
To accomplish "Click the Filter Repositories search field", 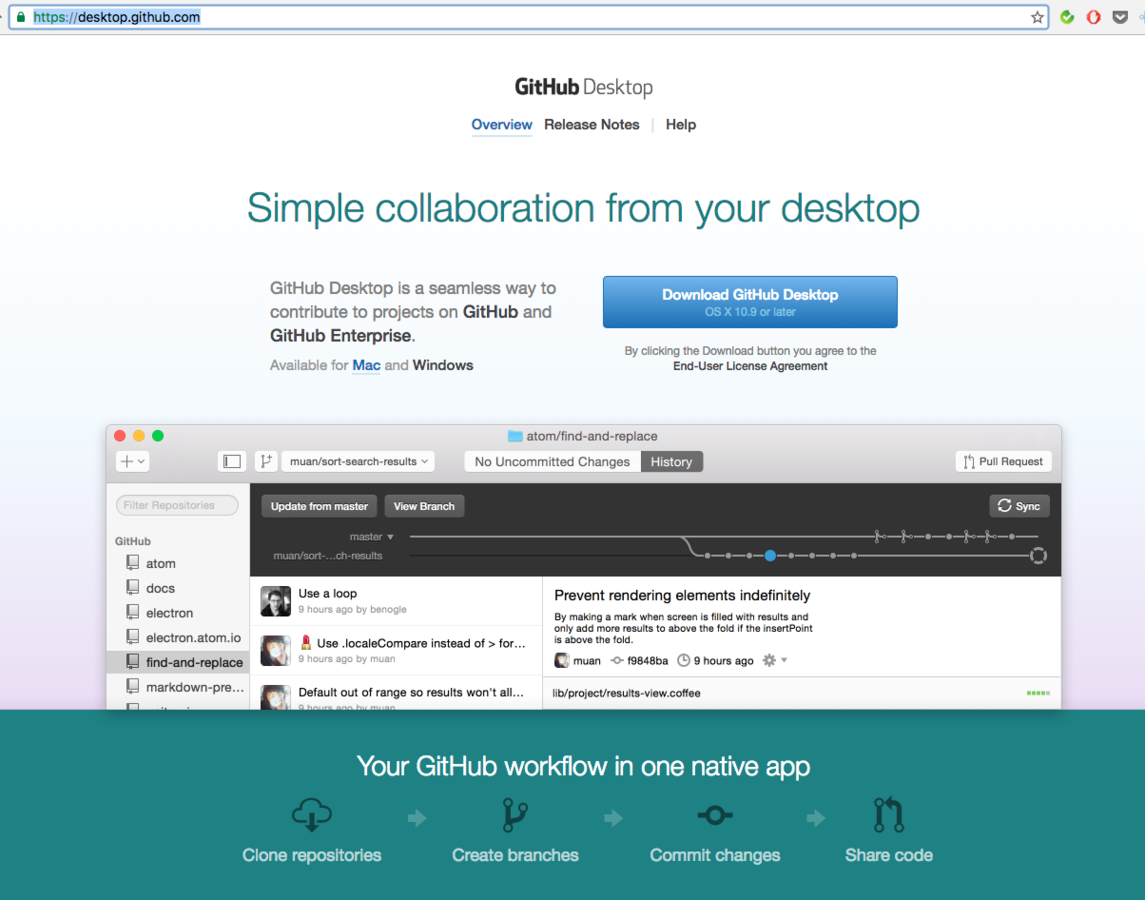I will click(x=177, y=505).
